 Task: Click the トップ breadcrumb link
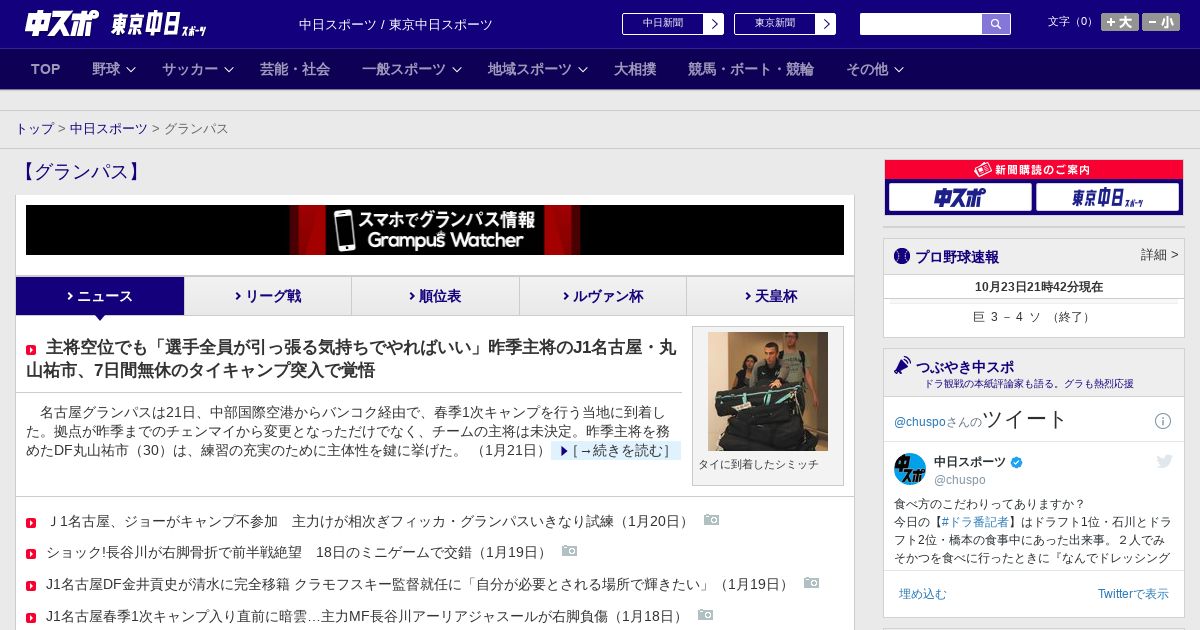click(x=34, y=129)
